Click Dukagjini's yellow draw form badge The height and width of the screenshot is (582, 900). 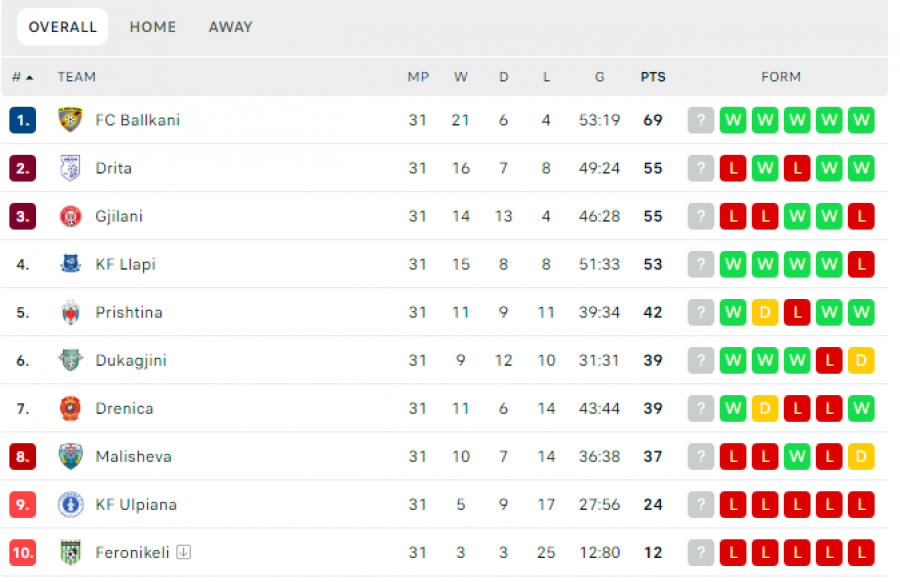(x=861, y=360)
